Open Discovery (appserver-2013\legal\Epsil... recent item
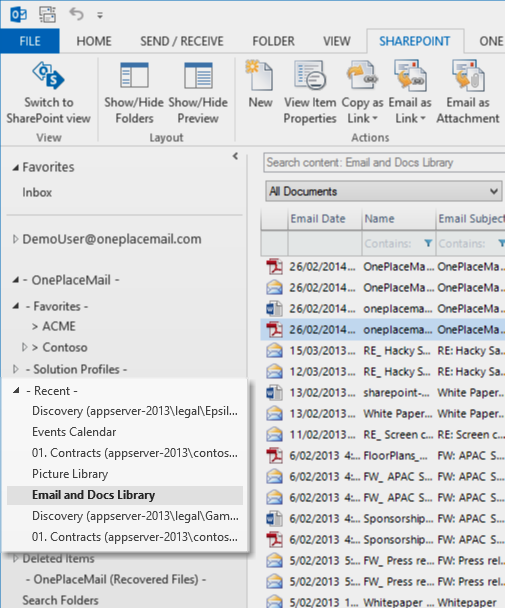 (x=135, y=411)
